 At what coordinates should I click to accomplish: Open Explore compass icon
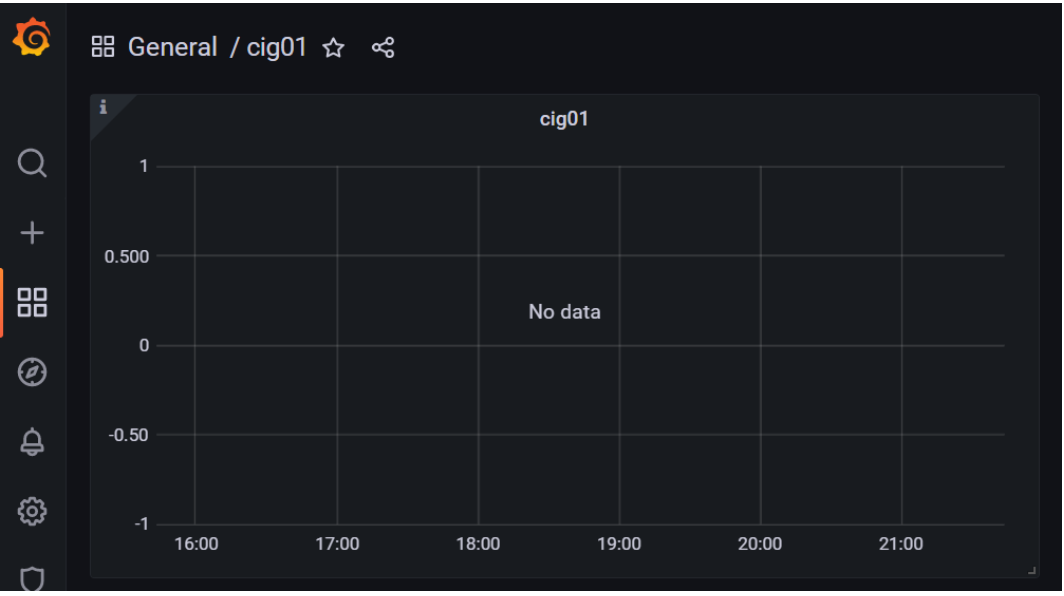(32, 372)
